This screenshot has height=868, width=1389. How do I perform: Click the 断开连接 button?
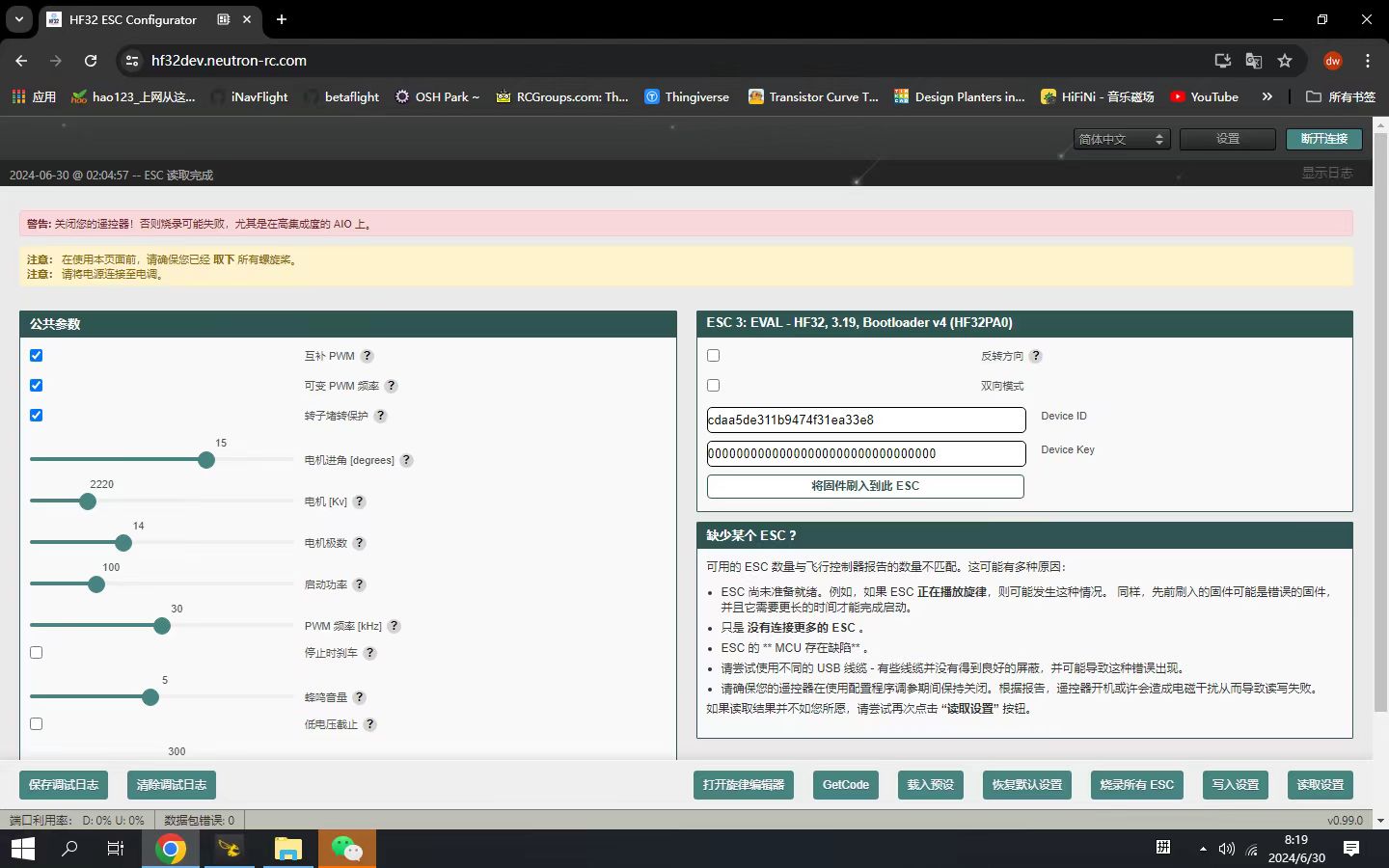(1323, 139)
